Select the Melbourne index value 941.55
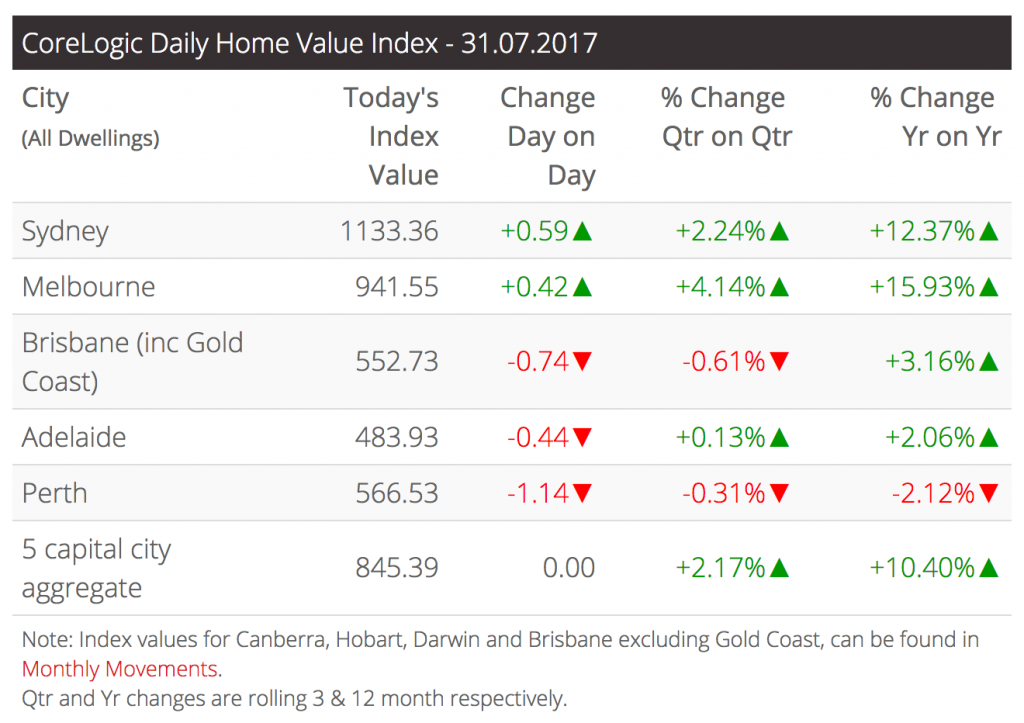Viewport: 1024px width, 723px height. [x=397, y=288]
